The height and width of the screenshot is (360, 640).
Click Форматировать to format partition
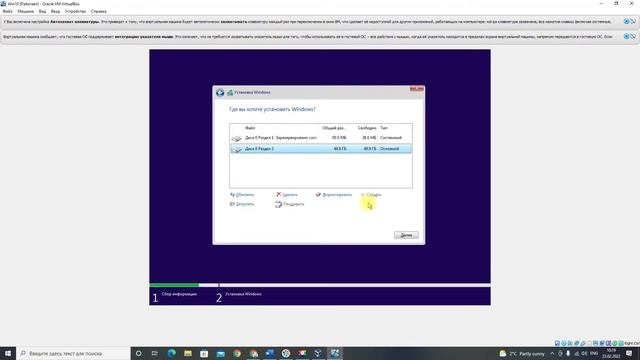[333, 195]
